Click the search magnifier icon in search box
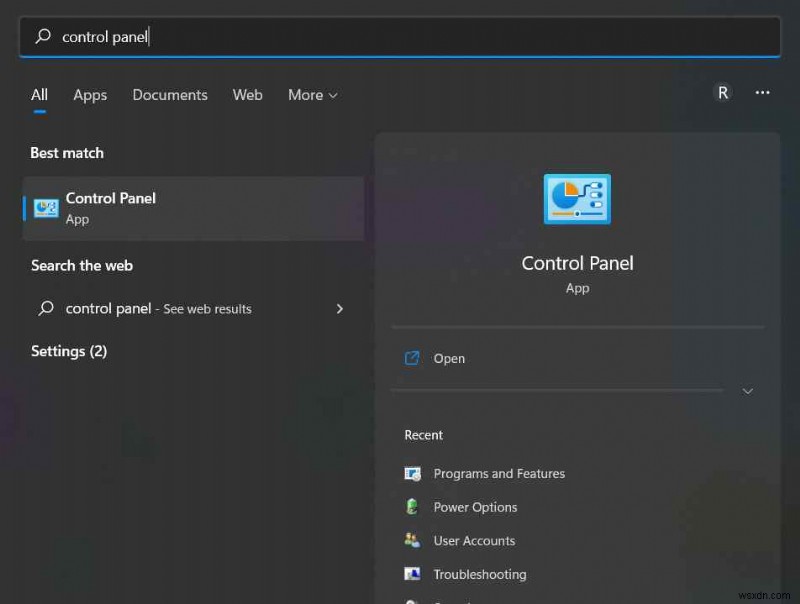Viewport: 800px width, 604px height. (43, 36)
